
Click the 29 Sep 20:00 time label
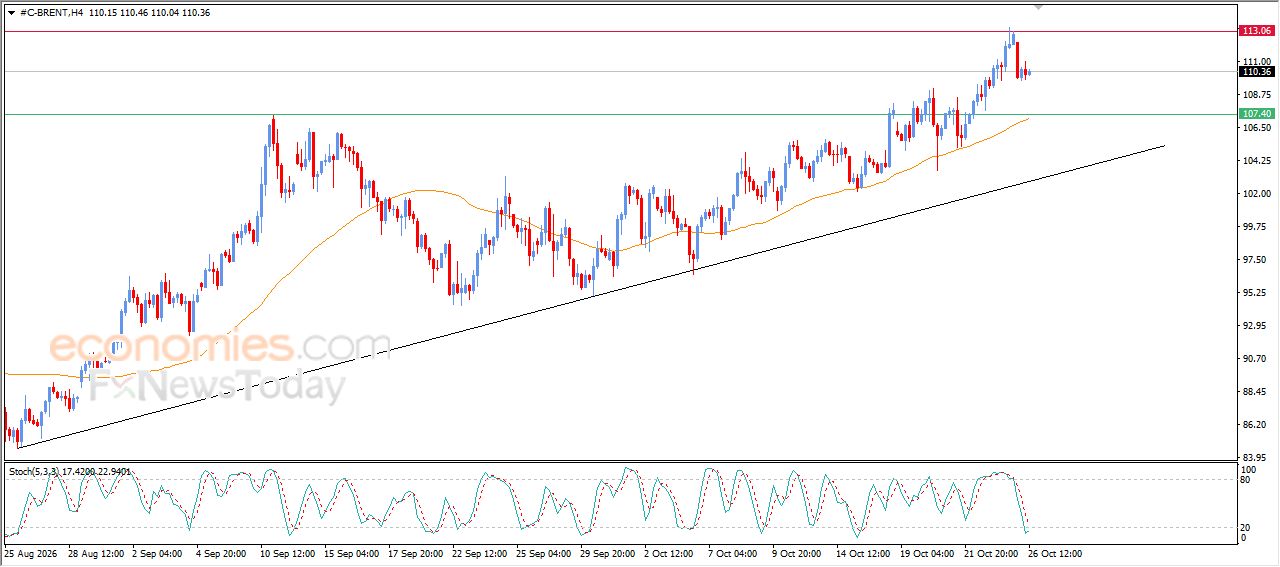click(607, 552)
